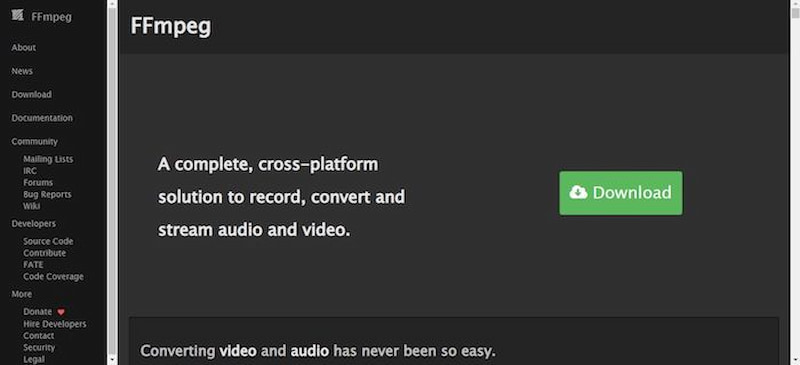The width and height of the screenshot is (800, 365).
Task: Open Bug Reports link
Action: tap(47, 194)
